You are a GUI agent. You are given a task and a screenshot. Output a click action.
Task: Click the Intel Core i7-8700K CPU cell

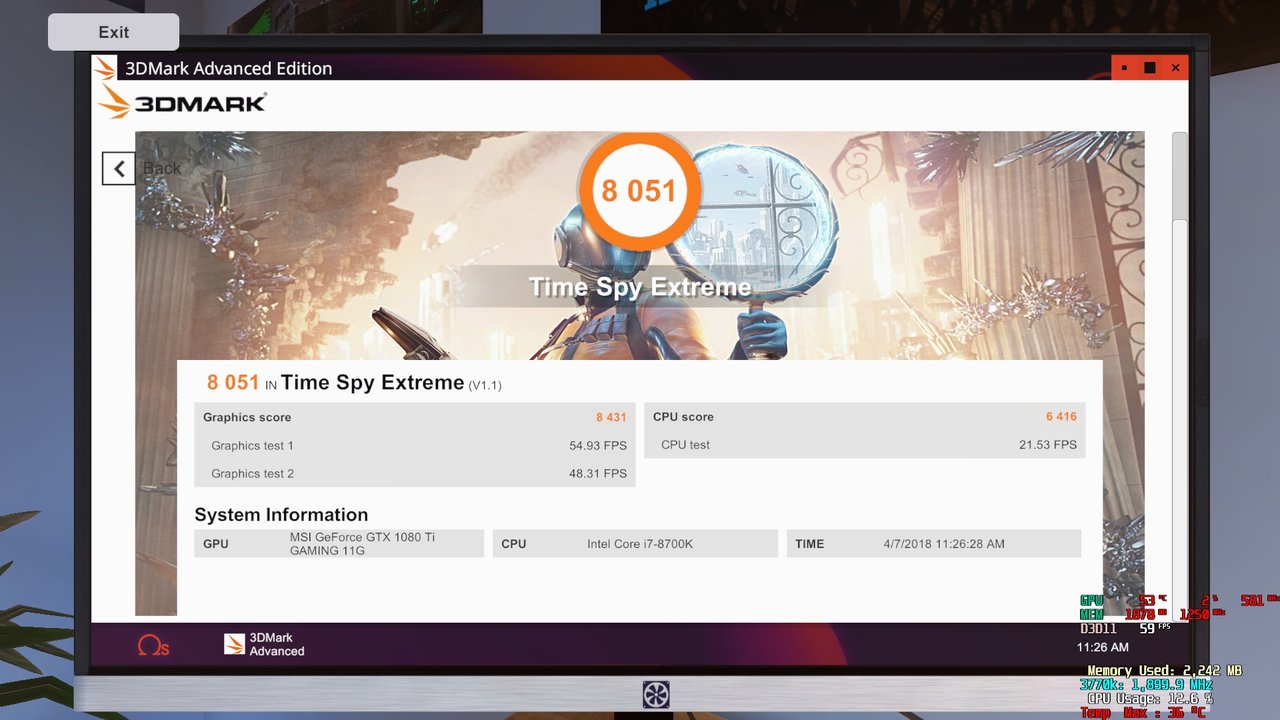[x=635, y=544]
